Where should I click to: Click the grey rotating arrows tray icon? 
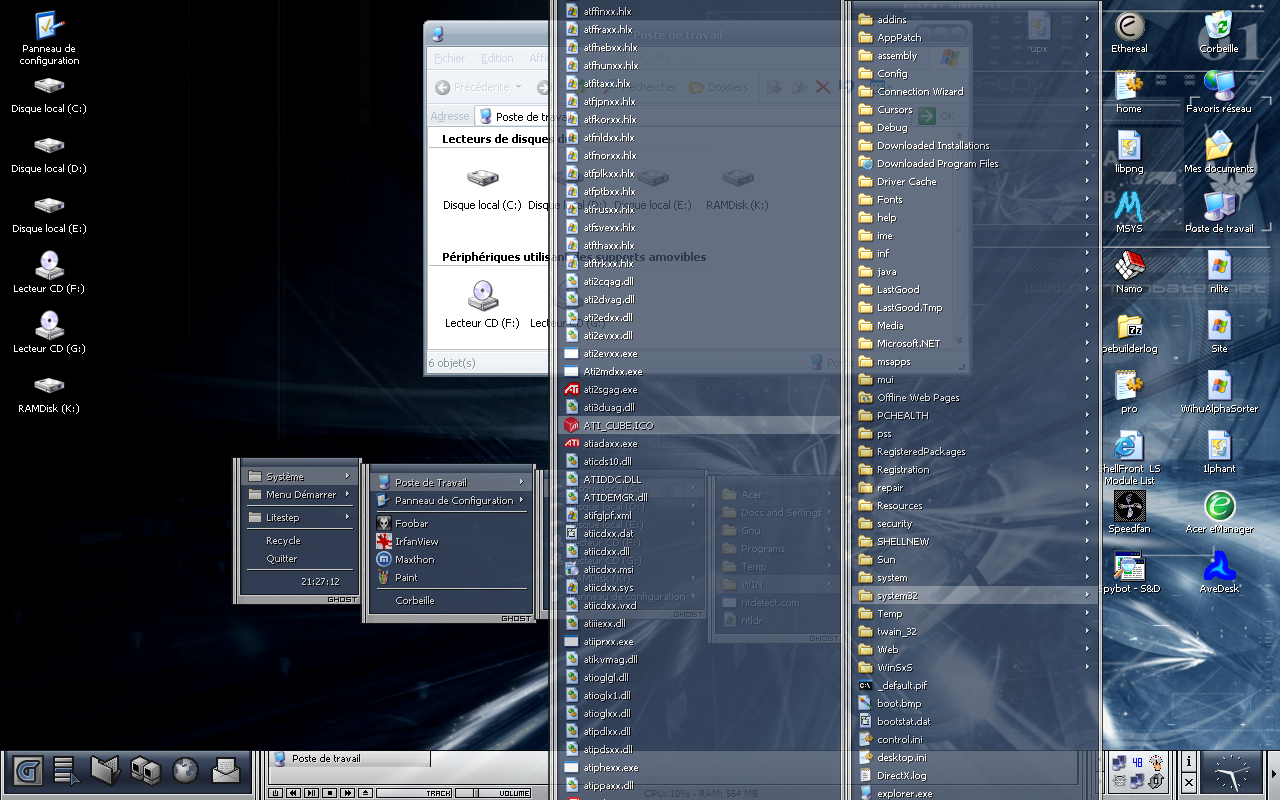point(1156,781)
